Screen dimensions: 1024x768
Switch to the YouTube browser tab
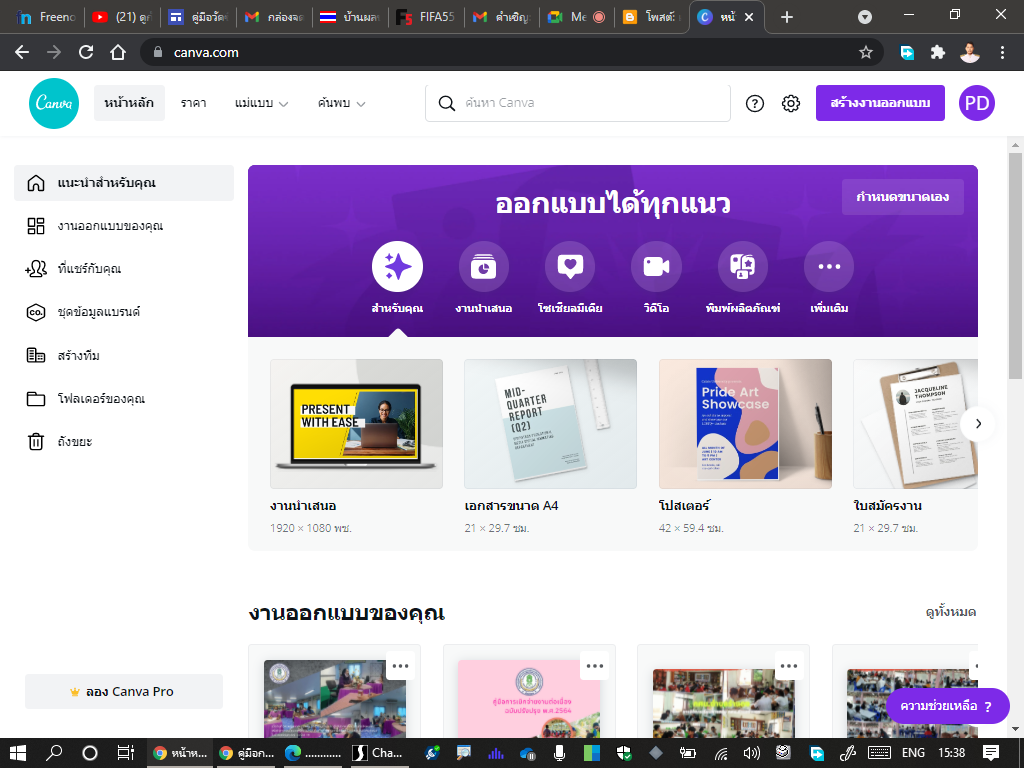[x=122, y=17]
